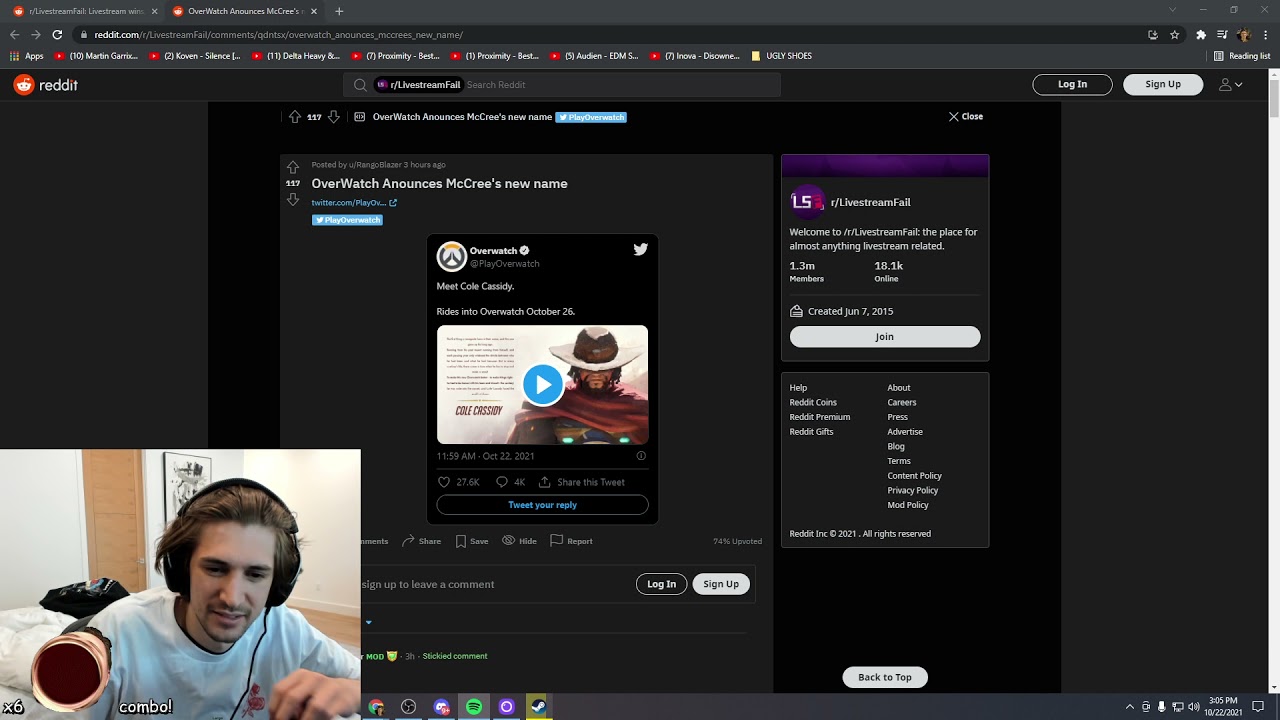The image size is (1280, 720).
Task: Open OBS Studio from the taskbar
Action: coord(408,707)
